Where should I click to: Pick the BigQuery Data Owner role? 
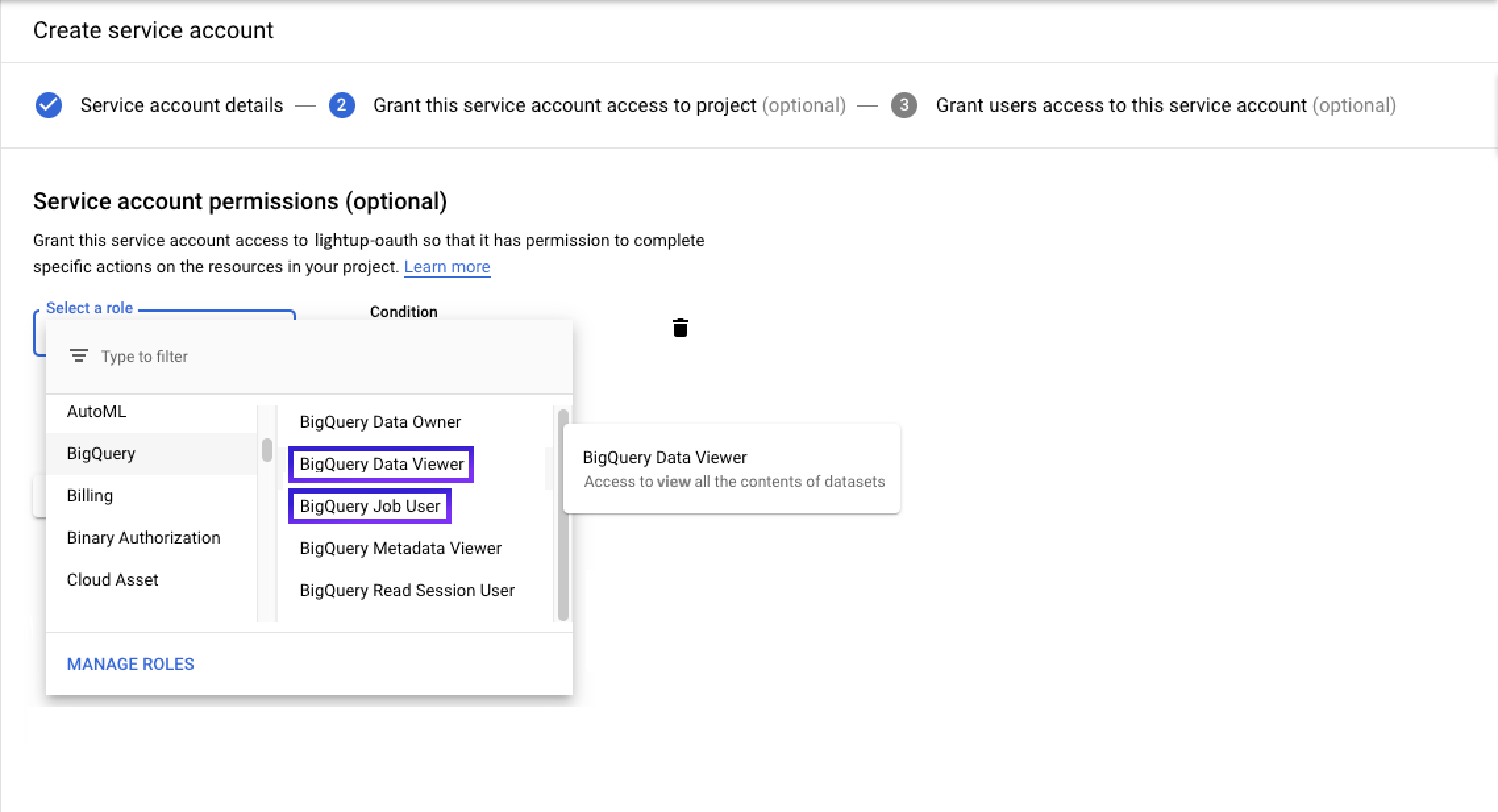380,422
